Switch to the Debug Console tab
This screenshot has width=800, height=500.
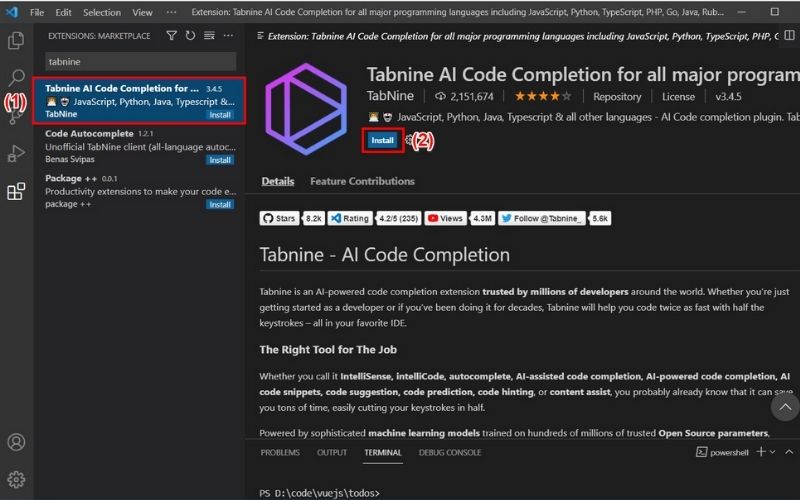[x=449, y=453]
